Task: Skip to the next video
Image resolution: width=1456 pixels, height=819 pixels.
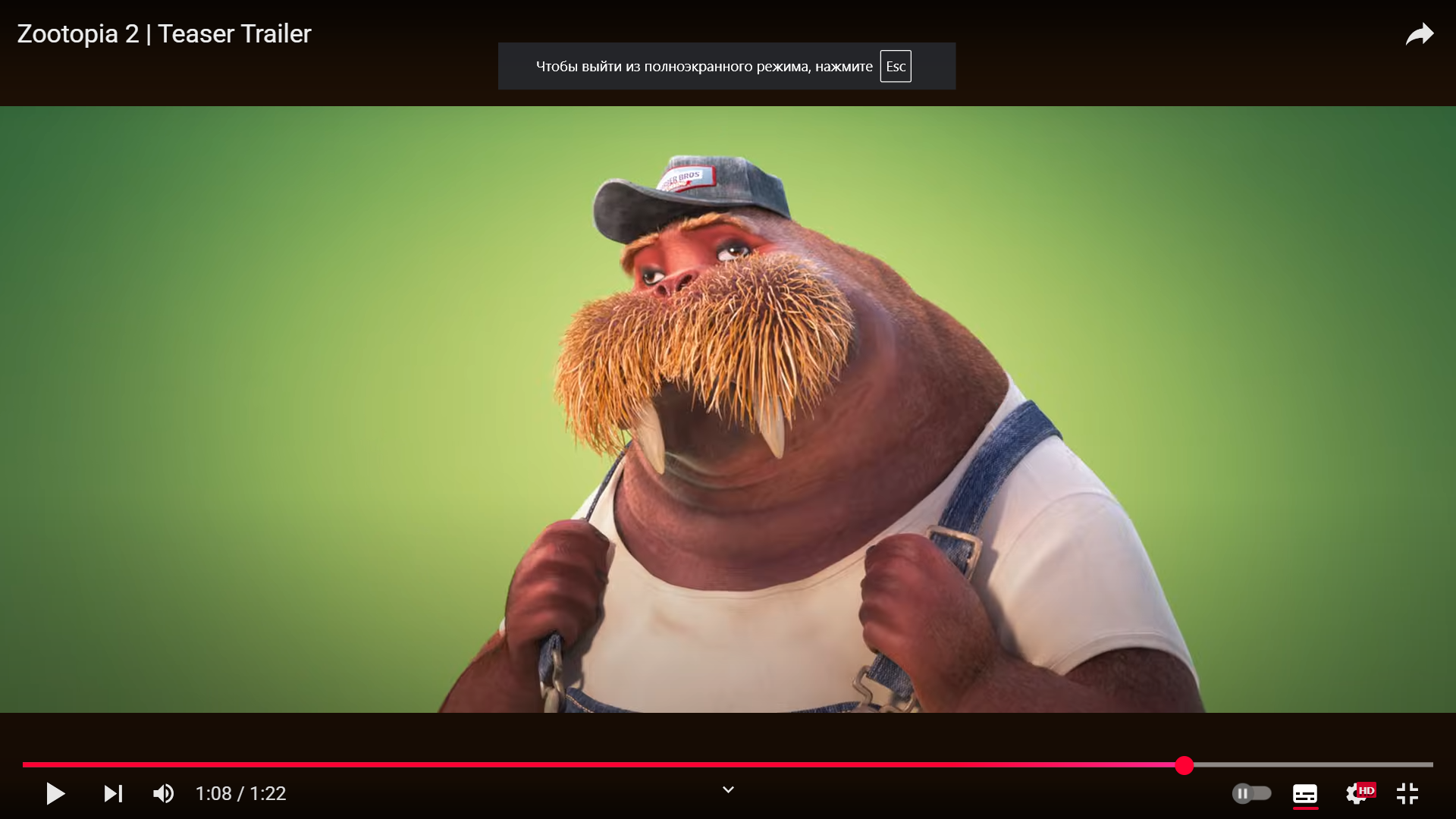Action: click(x=113, y=793)
